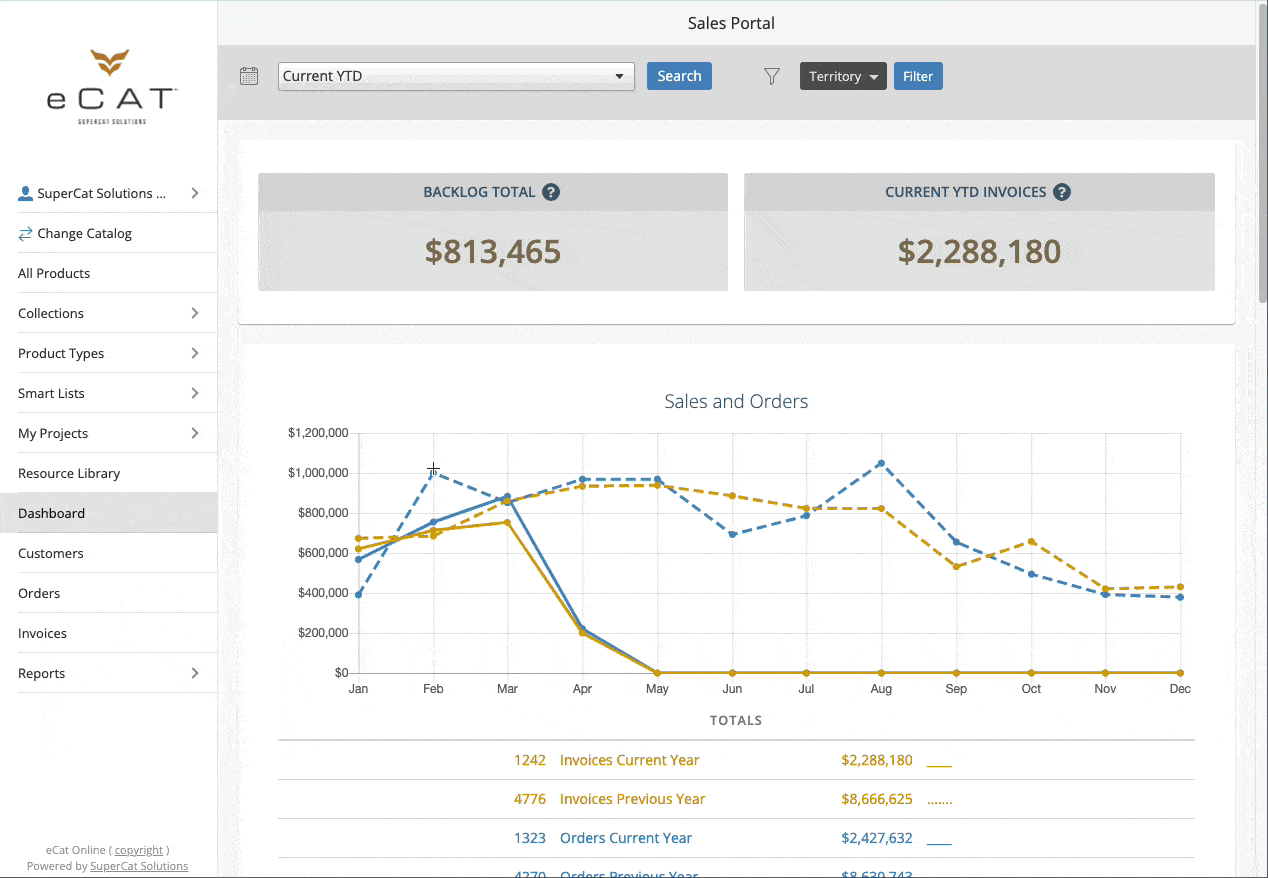Click the Sales Portal page title
Image resolution: width=1268 pixels, height=878 pixels.
731,23
